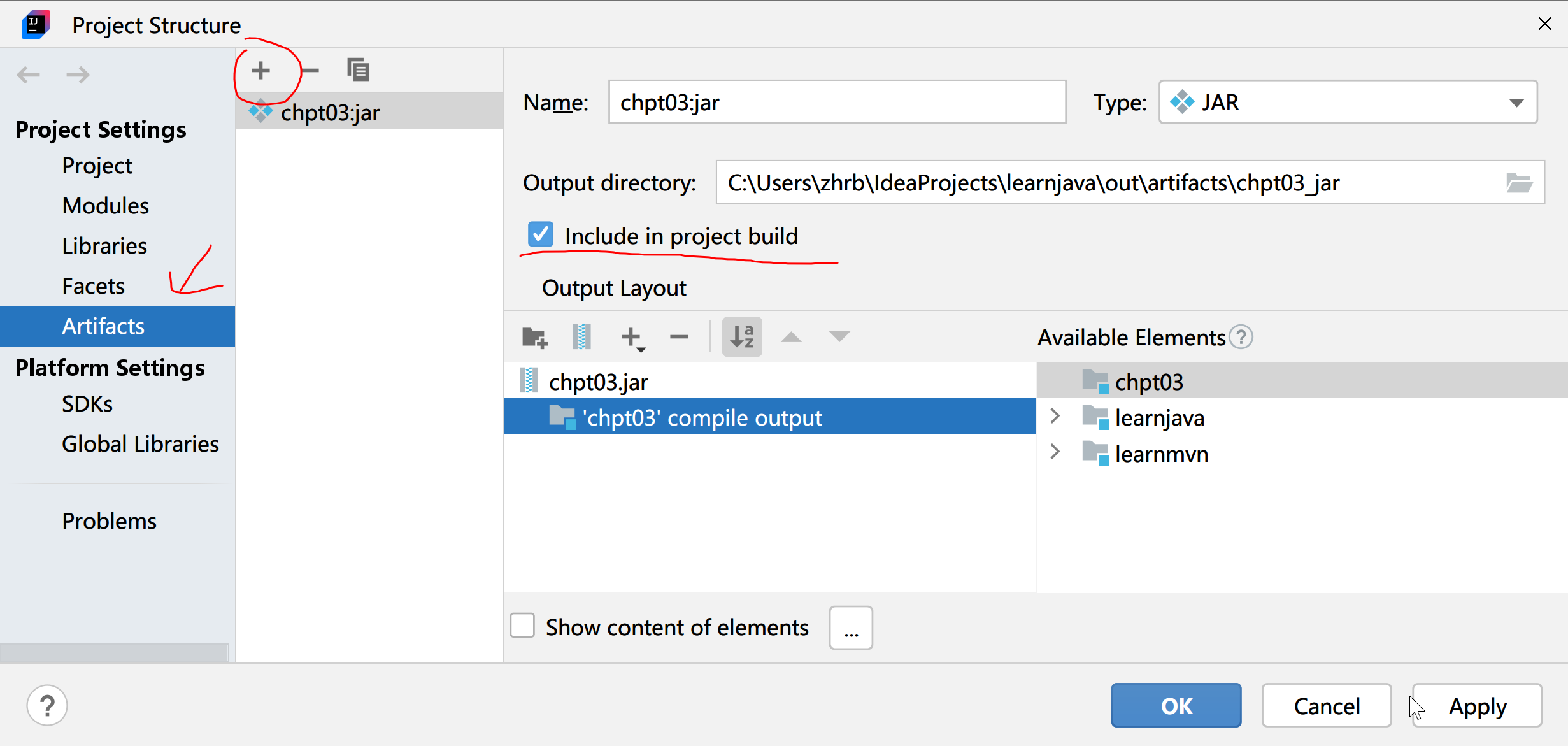This screenshot has width=1568, height=746.
Task: Click the help icon beside Available Elements
Action: 1241,337
